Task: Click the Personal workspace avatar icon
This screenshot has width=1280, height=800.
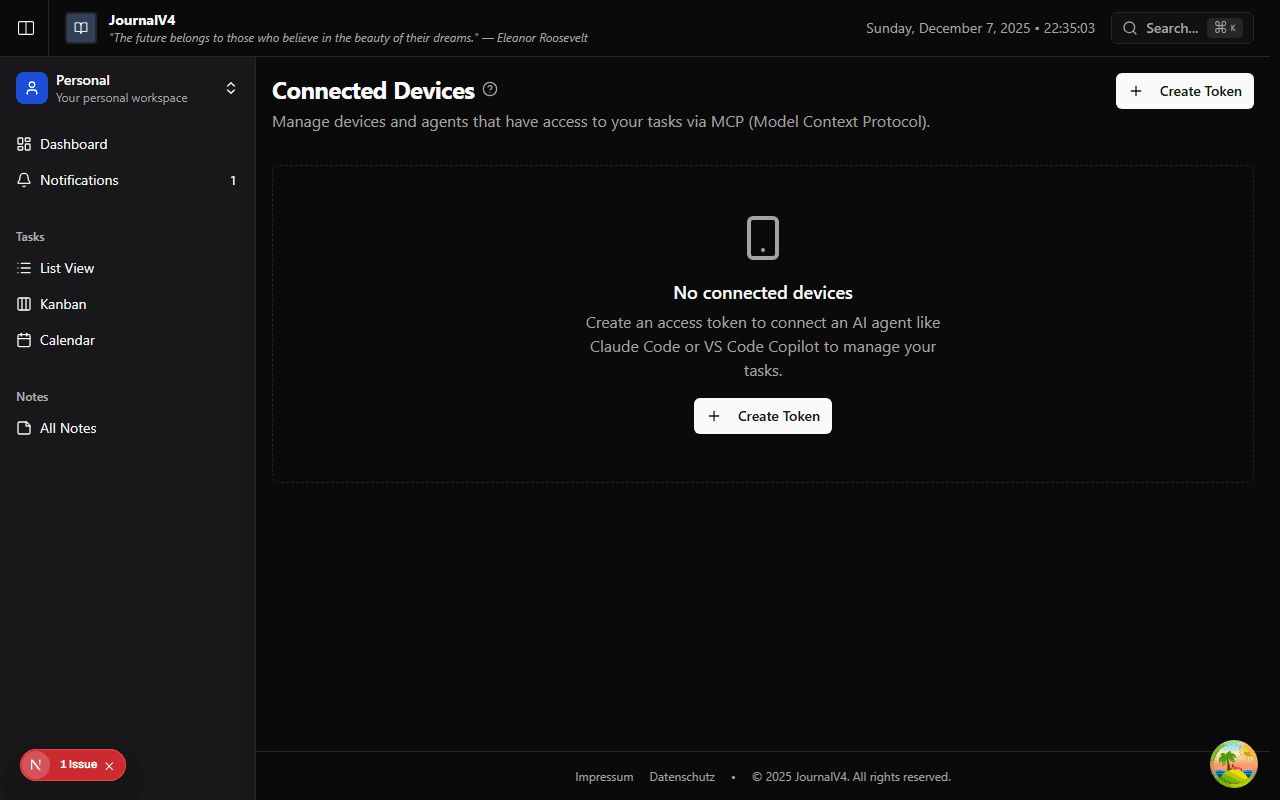Action: pyautogui.click(x=31, y=88)
